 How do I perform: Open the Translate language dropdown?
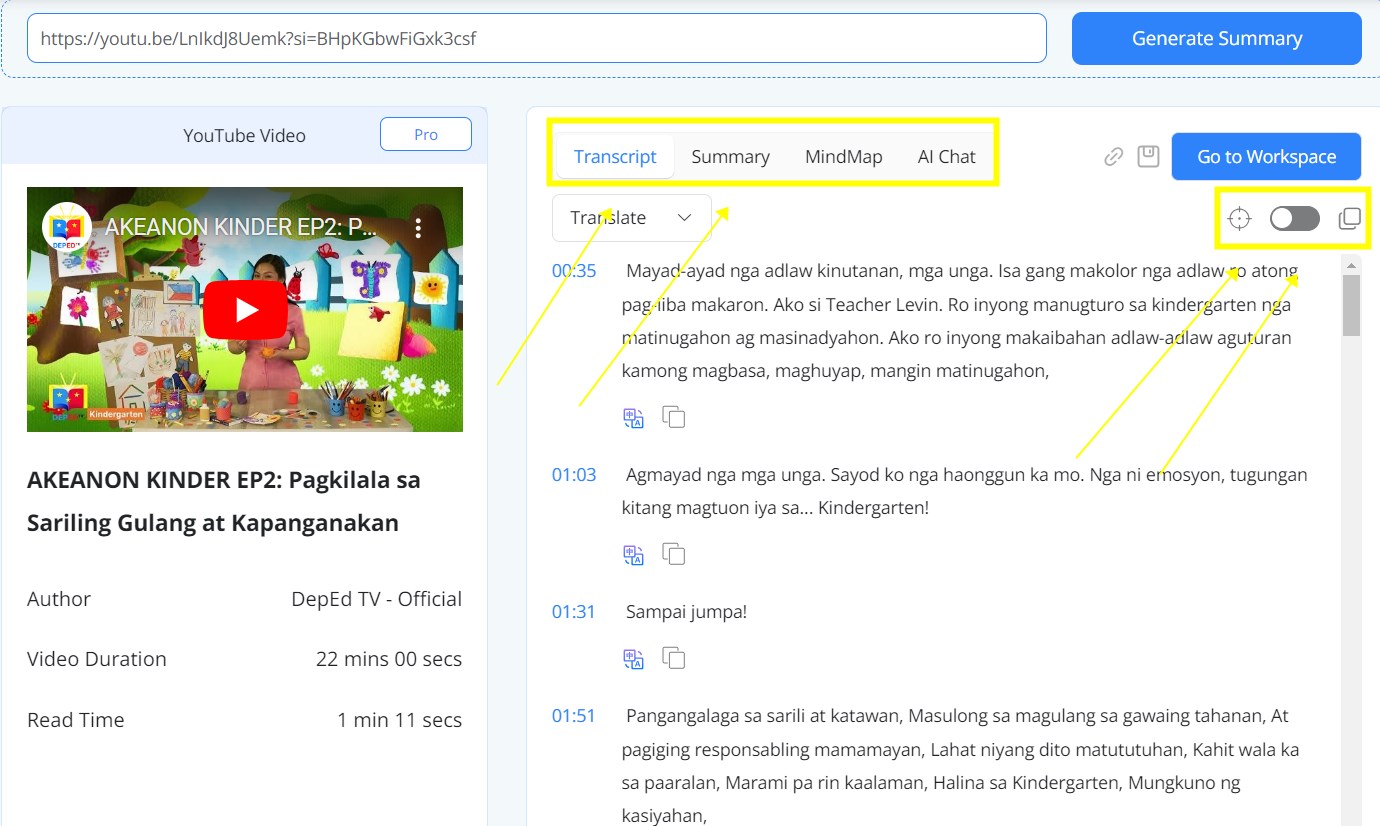tap(630, 217)
